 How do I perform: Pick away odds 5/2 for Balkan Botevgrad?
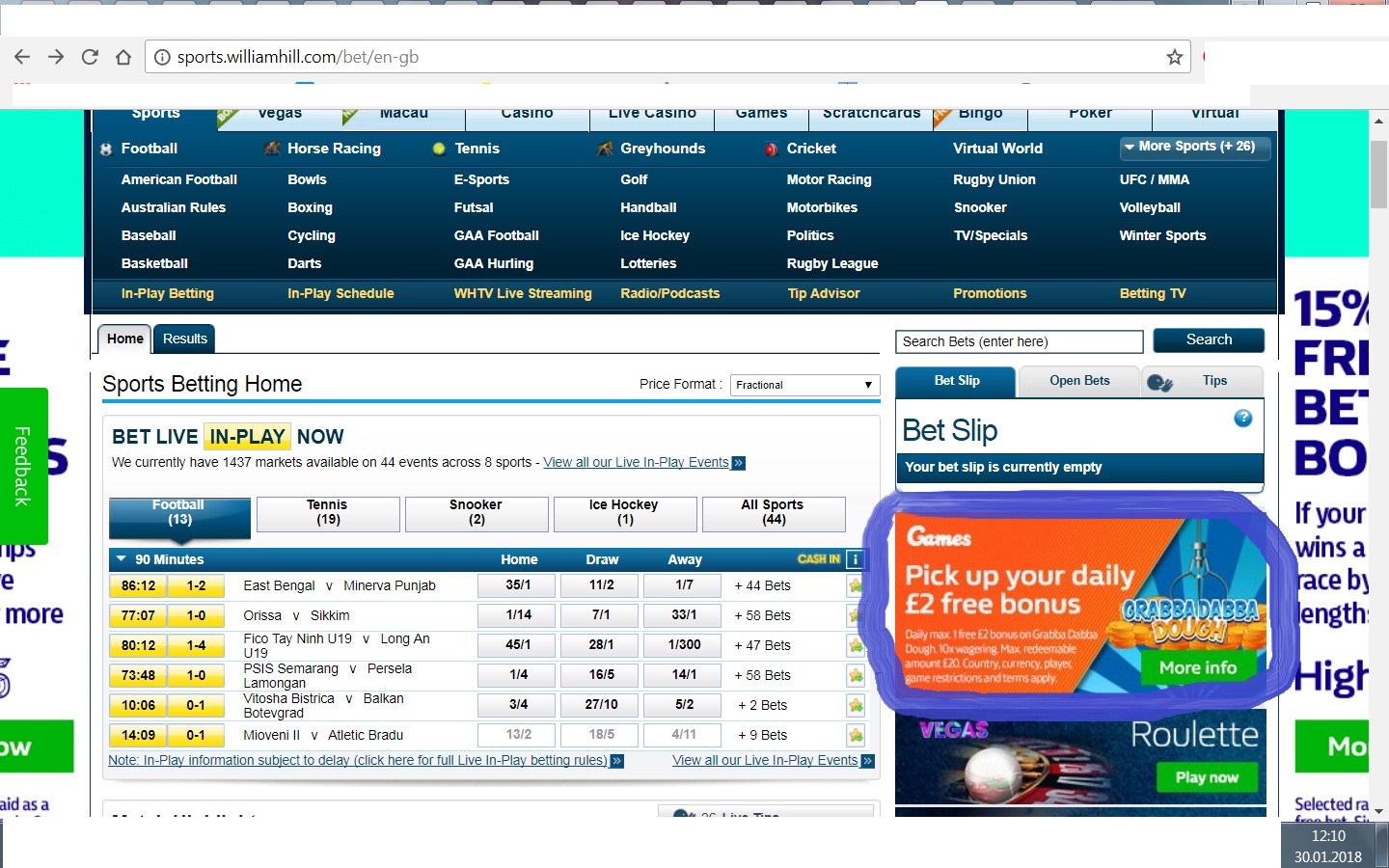coord(684,705)
